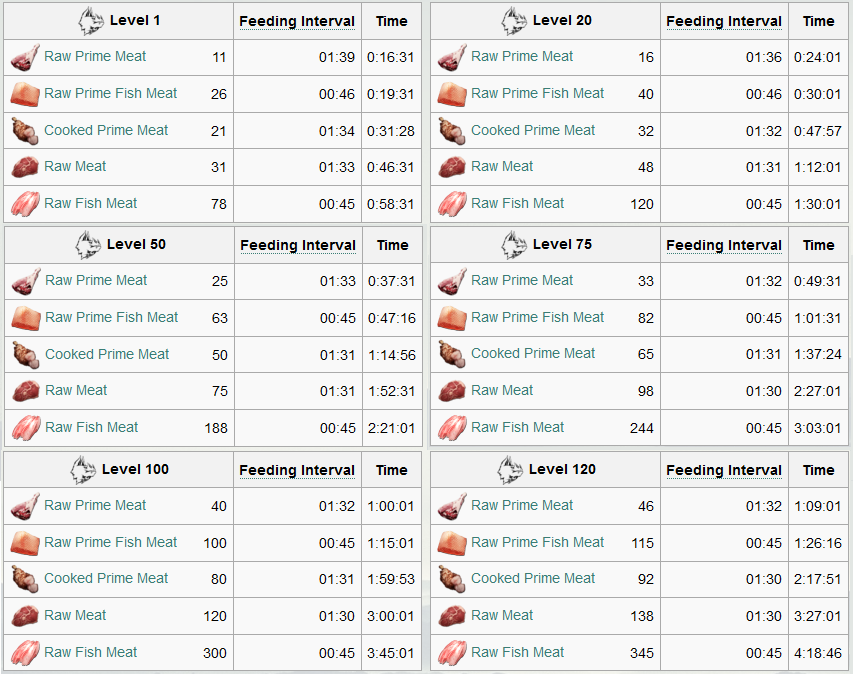Screen dimensions: 853x674
Task: Click Feeding Interval header in Level 50 table
Action: [298, 245]
